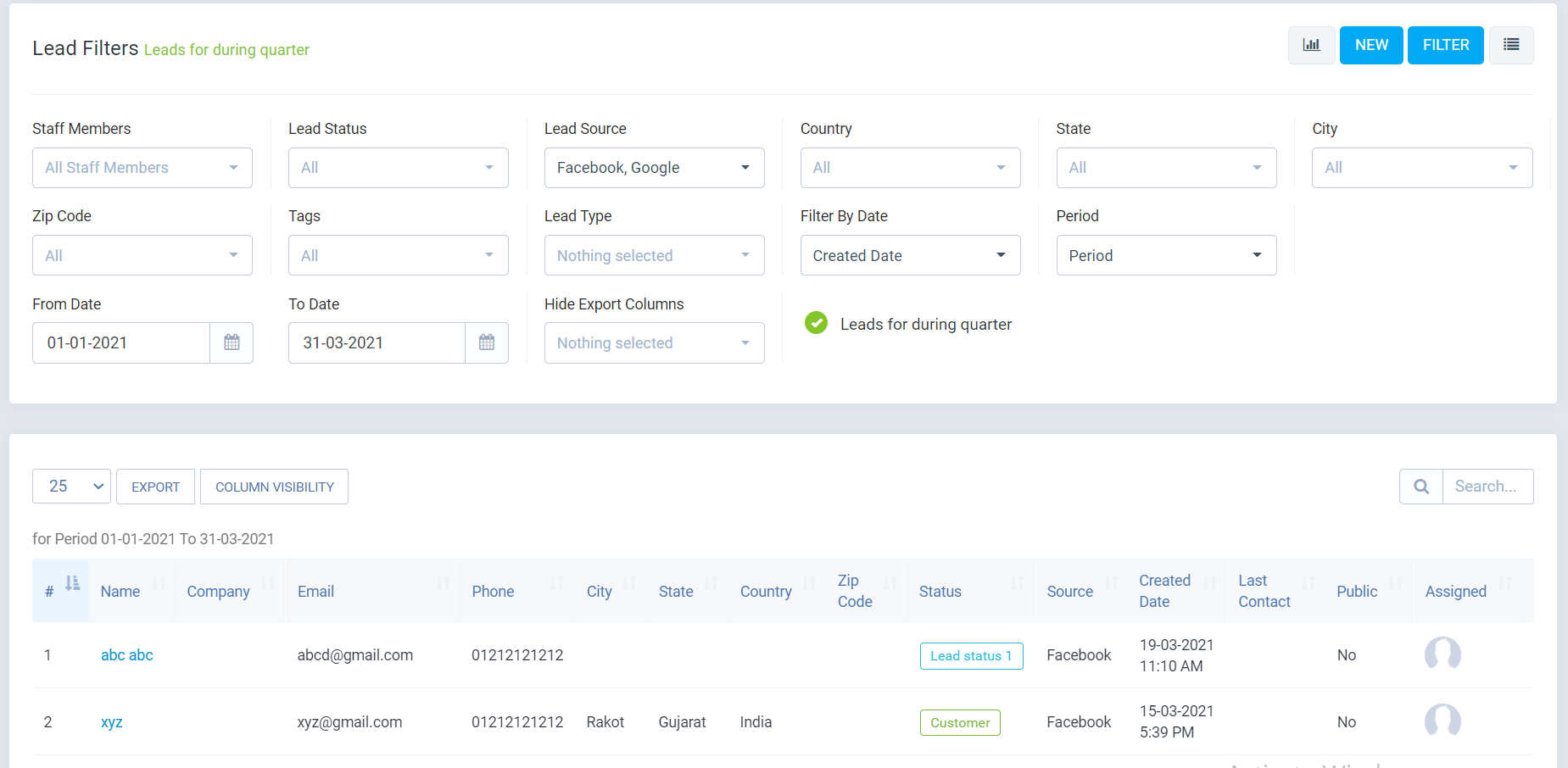Open From Date calendar picker icon
This screenshot has width=1568, height=768.
(x=232, y=342)
